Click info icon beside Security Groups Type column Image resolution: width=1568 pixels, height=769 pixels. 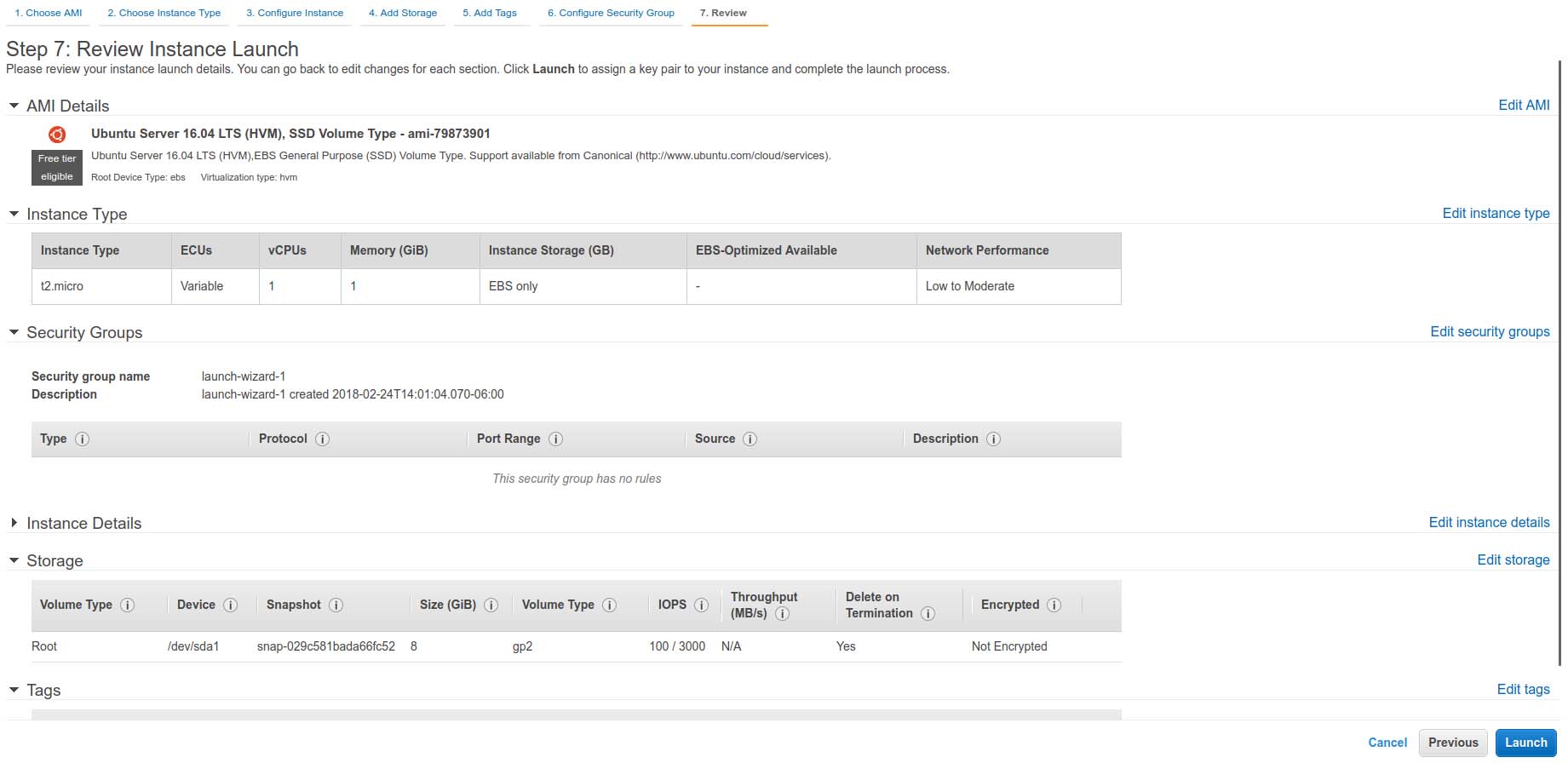pyautogui.click(x=83, y=439)
